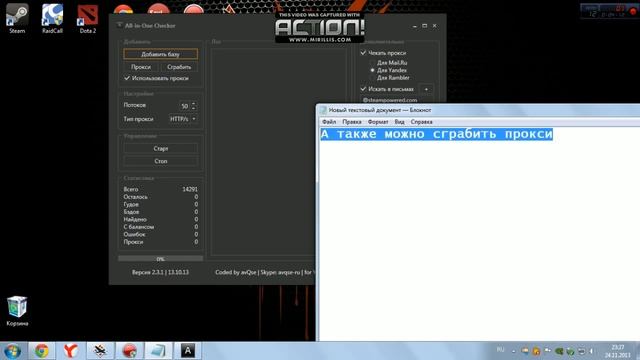
Task: Click the 0% progress bar in checker
Action: click(160, 259)
